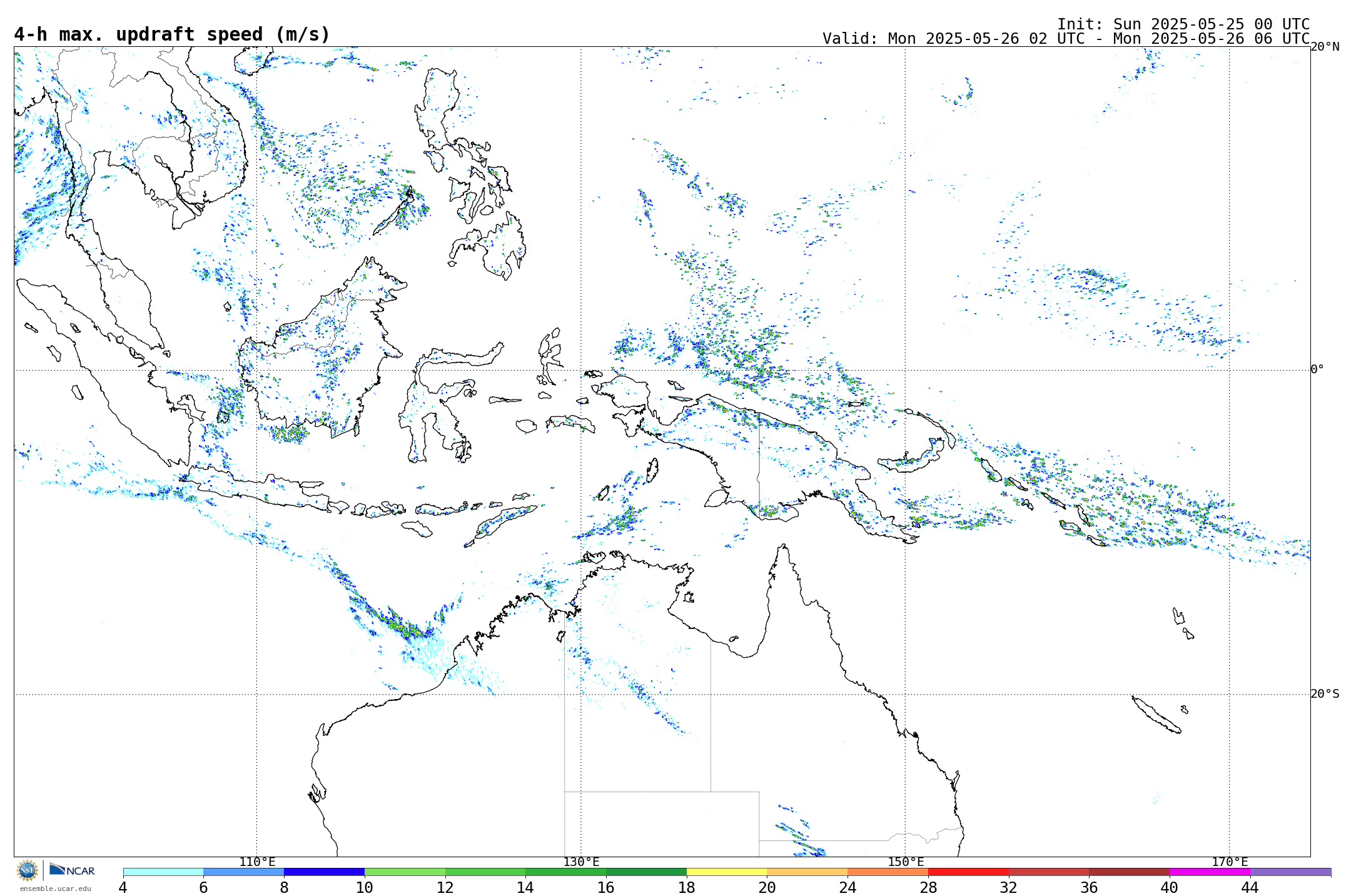Click the colorbar tick label 4
The height and width of the screenshot is (896, 1351).
[123, 887]
